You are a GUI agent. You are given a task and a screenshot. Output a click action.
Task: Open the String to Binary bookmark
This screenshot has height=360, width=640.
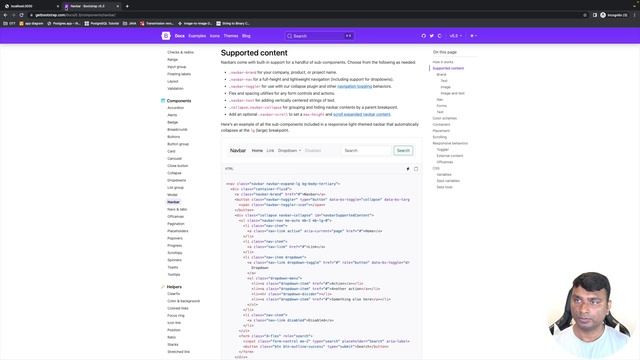pos(233,23)
